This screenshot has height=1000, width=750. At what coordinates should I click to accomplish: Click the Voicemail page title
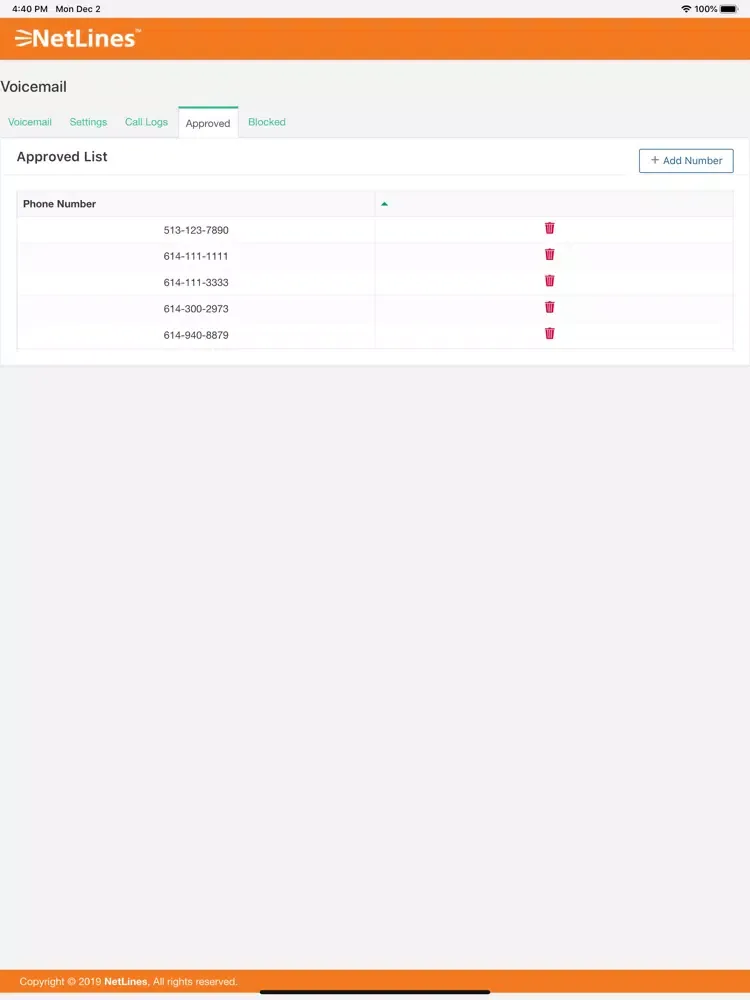pyautogui.click(x=33, y=87)
